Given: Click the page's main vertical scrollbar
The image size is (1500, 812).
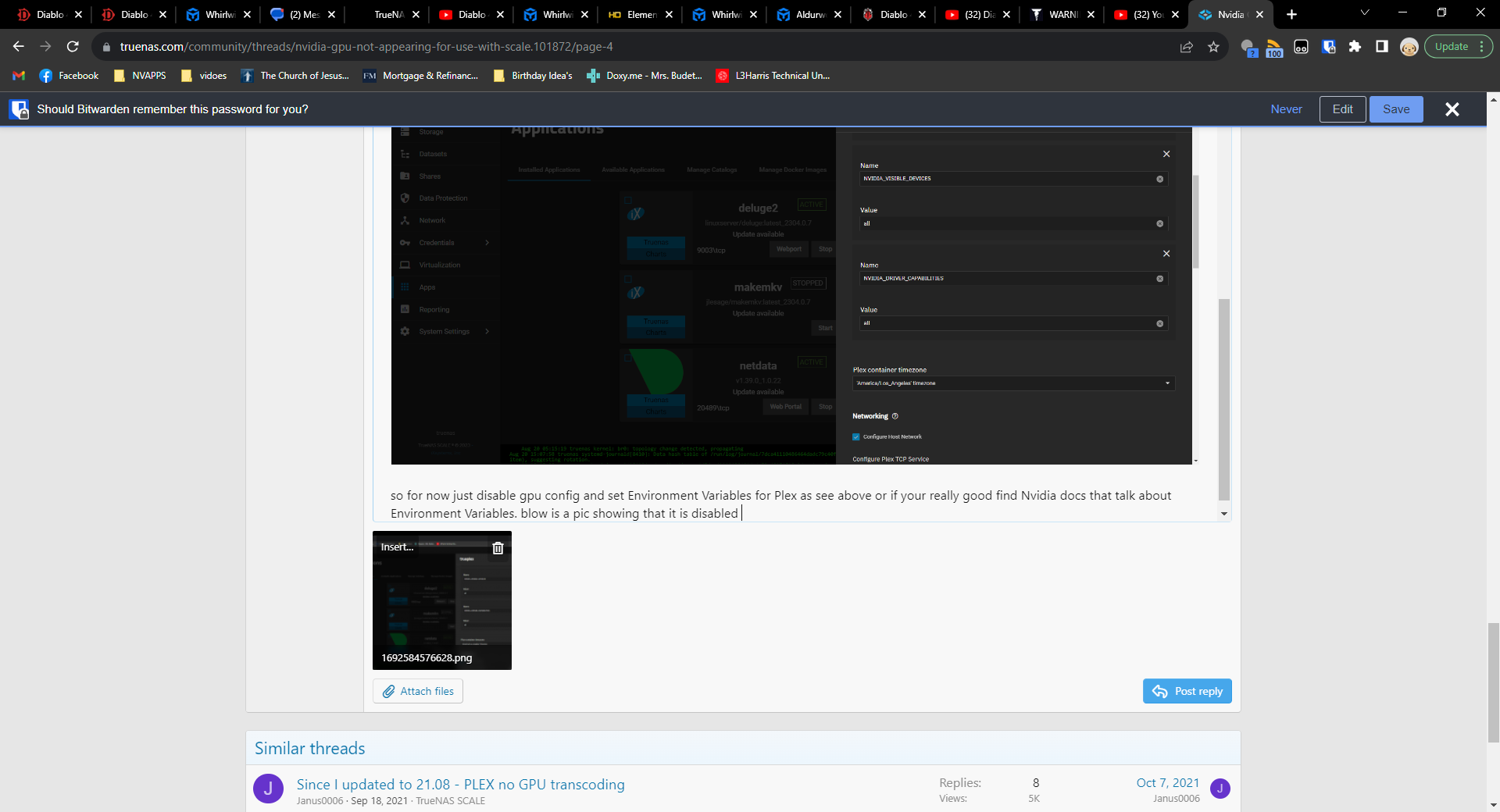Looking at the screenshot, I should [1493, 682].
